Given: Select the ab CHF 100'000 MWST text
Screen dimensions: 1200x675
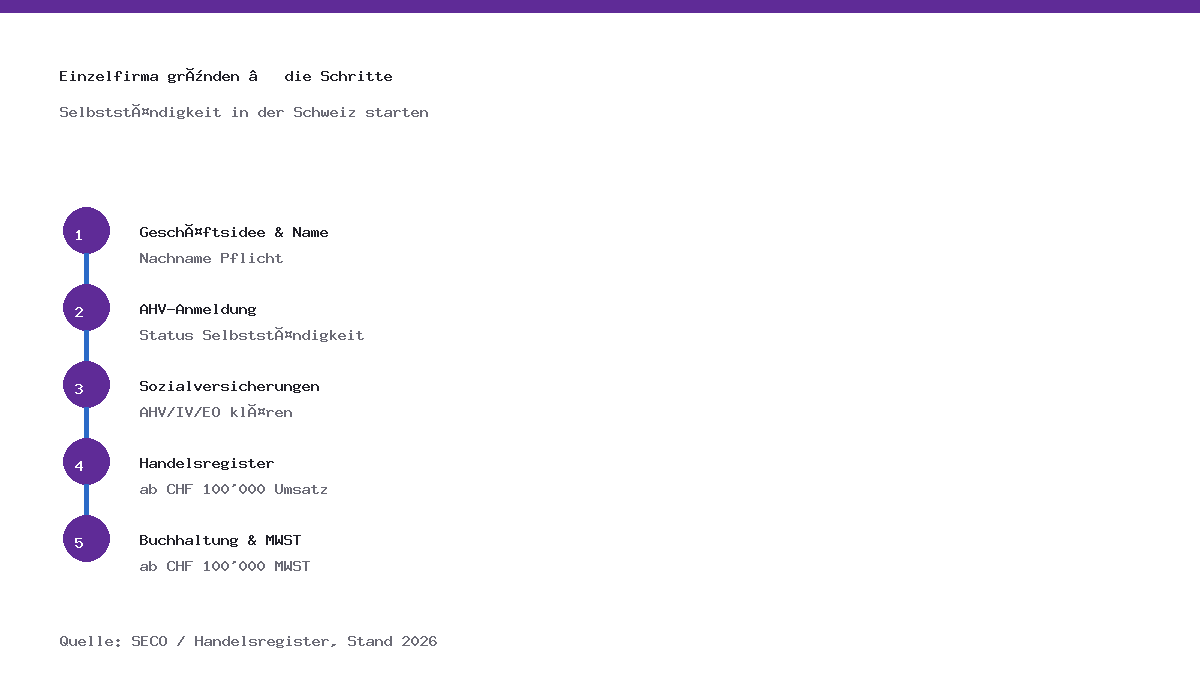Looking at the screenshot, I should [225, 566].
